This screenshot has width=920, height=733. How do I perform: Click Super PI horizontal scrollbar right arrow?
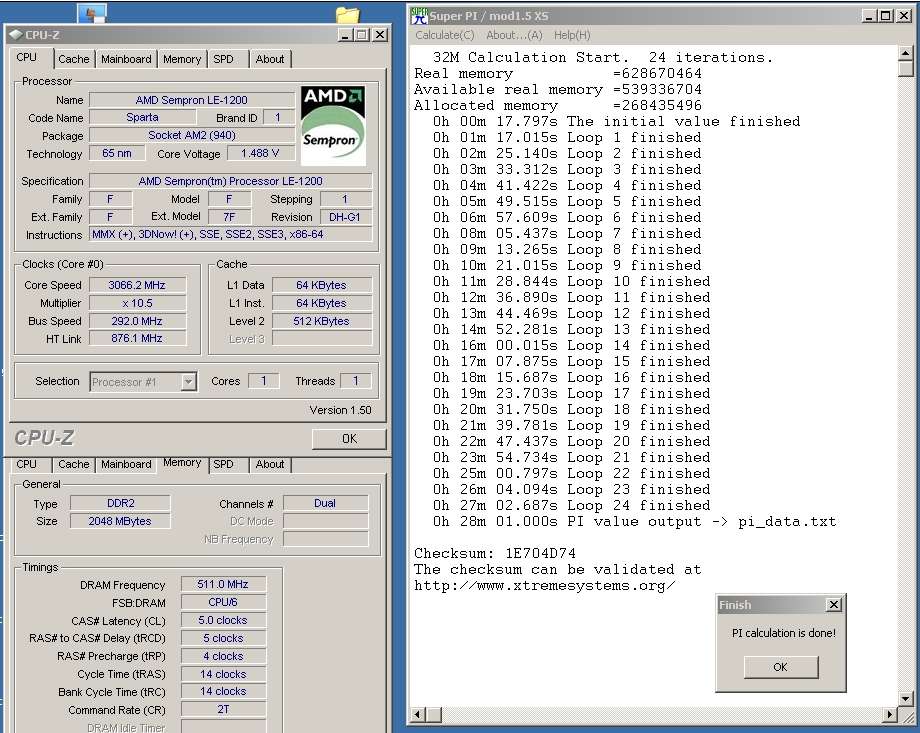coord(891,715)
